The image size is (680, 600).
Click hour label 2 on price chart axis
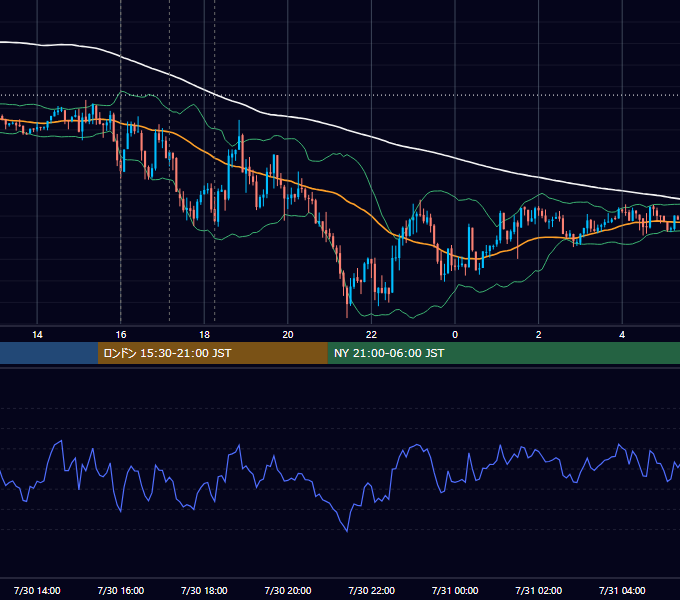coord(539,335)
